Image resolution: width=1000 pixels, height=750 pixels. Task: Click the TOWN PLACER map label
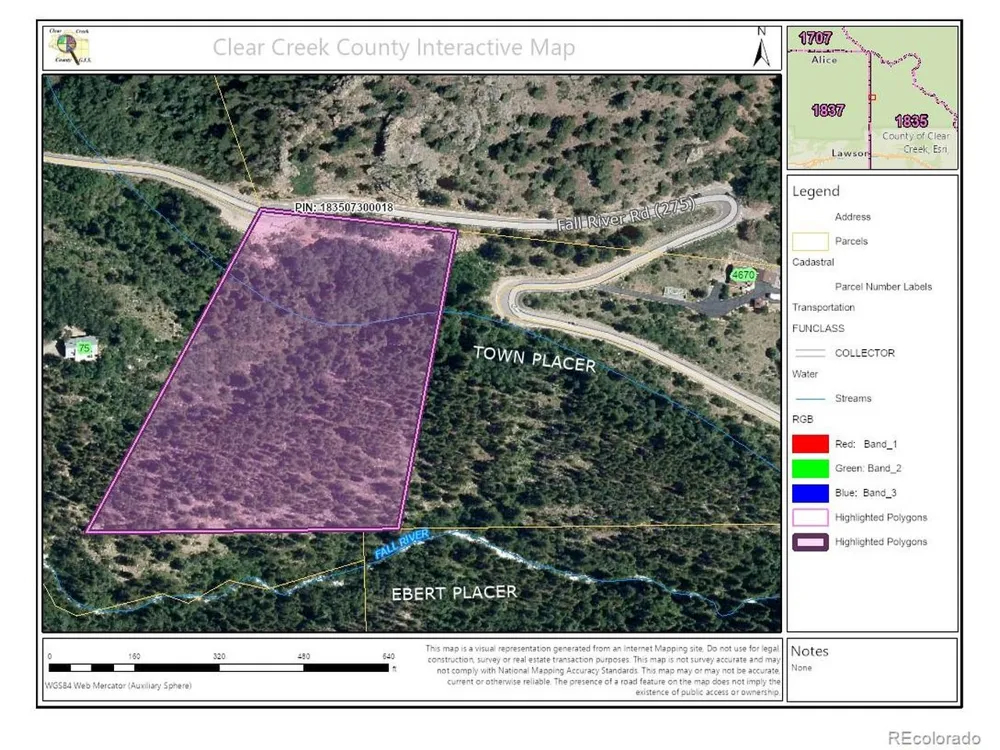[x=534, y=359]
